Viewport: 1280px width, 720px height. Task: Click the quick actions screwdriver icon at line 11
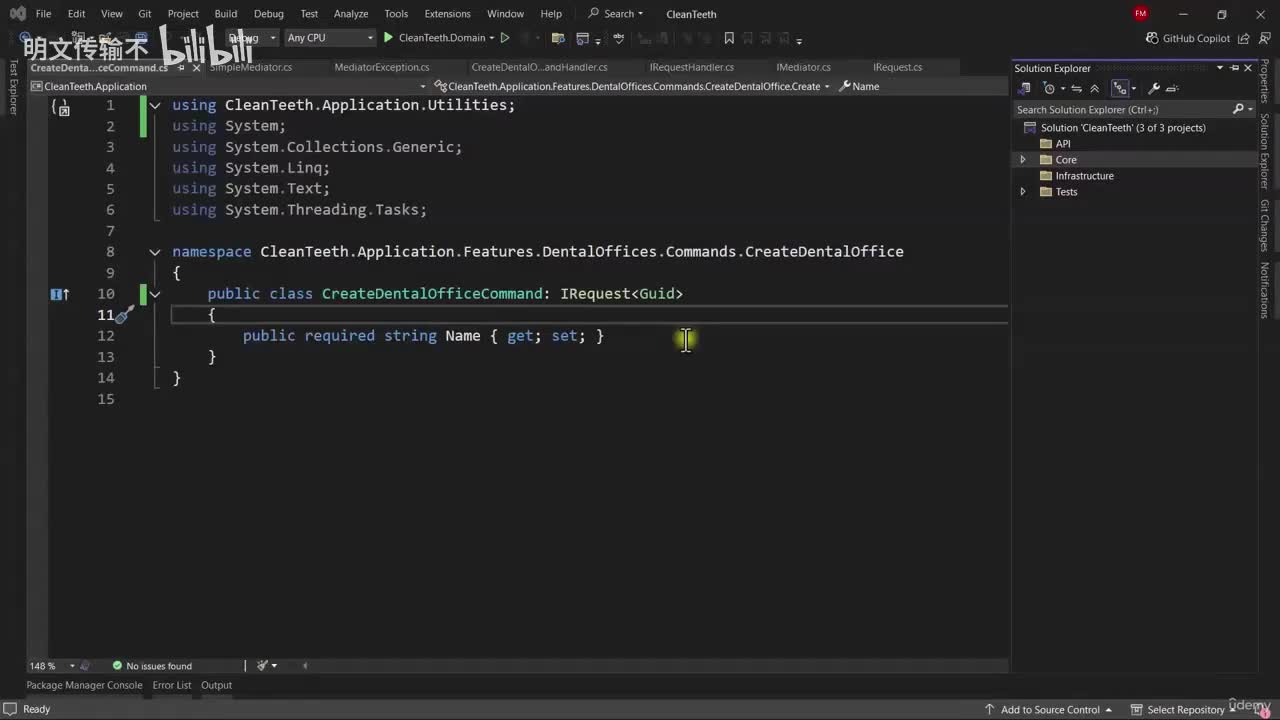click(x=125, y=315)
